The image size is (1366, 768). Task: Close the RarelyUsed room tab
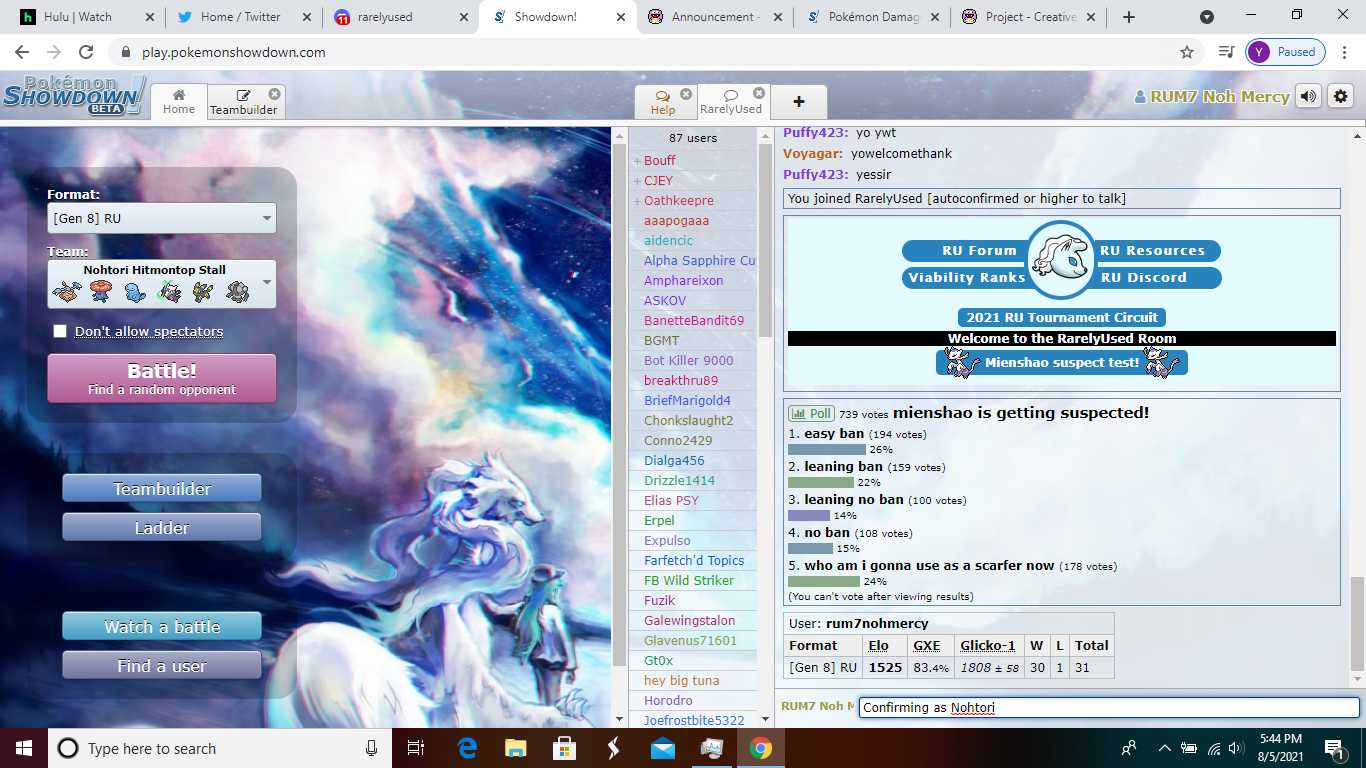(x=759, y=93)
